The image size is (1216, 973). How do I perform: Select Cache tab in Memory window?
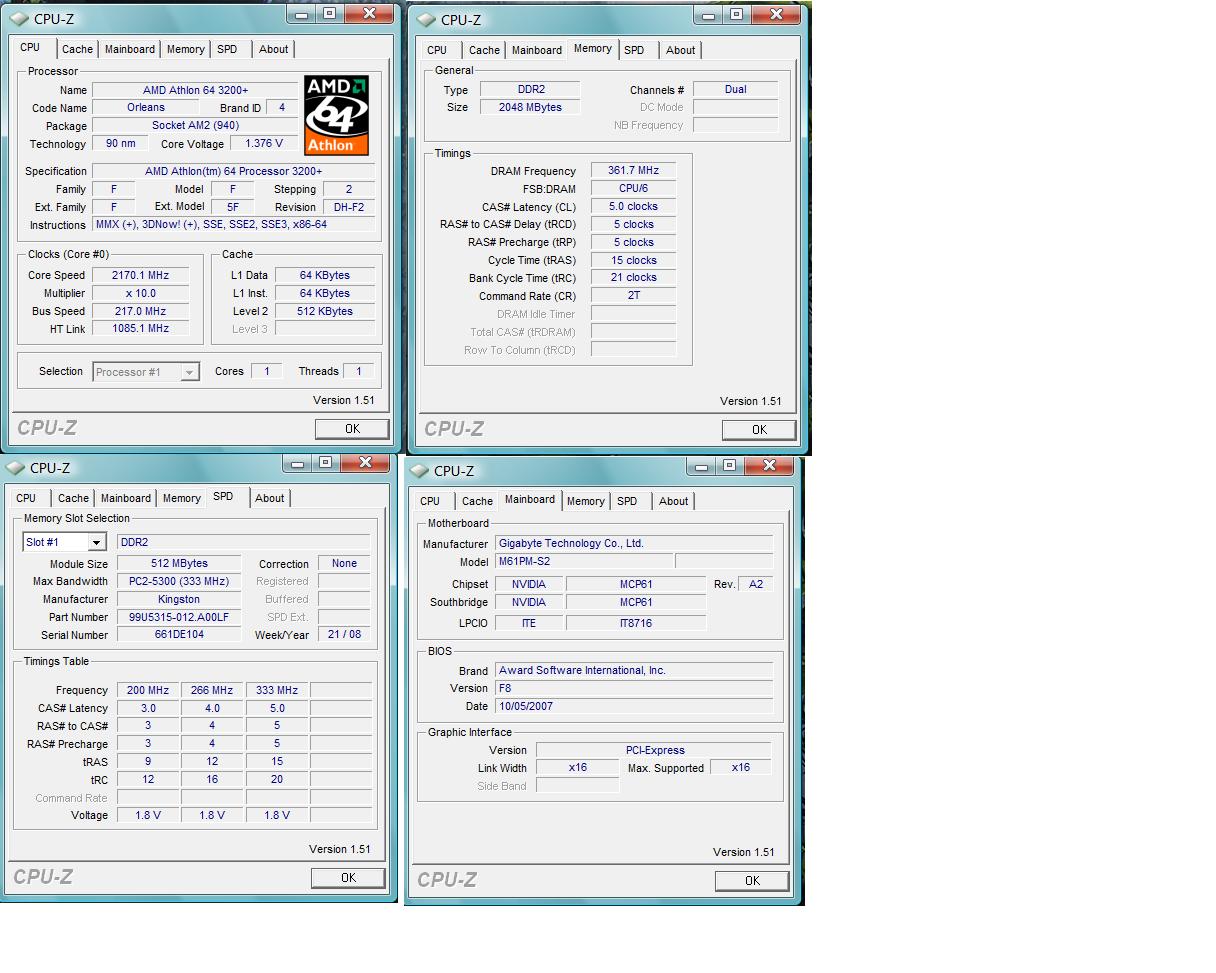coord(484,50)
